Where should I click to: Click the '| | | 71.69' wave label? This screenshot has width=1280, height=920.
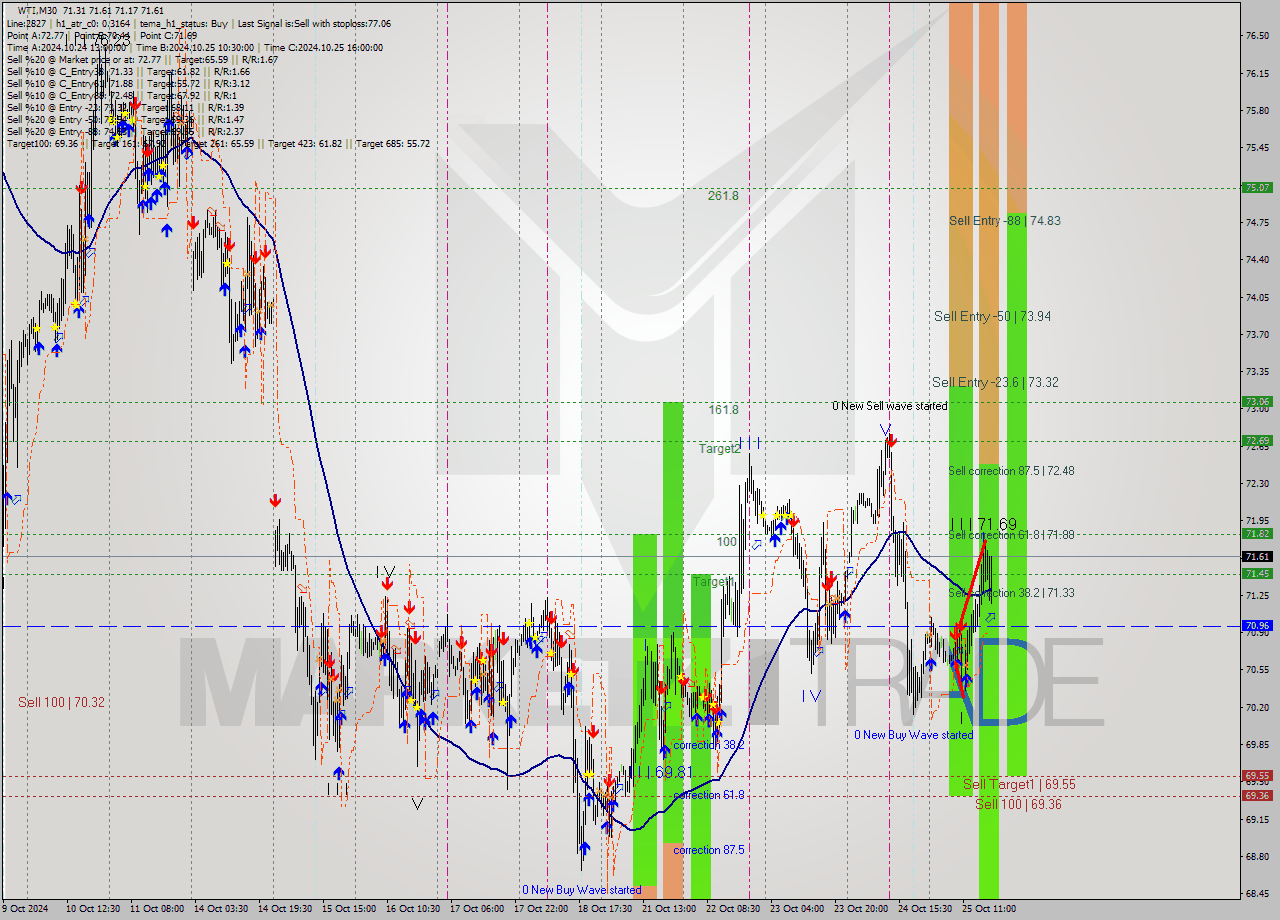pyautogui.click(x=983, y=523)
